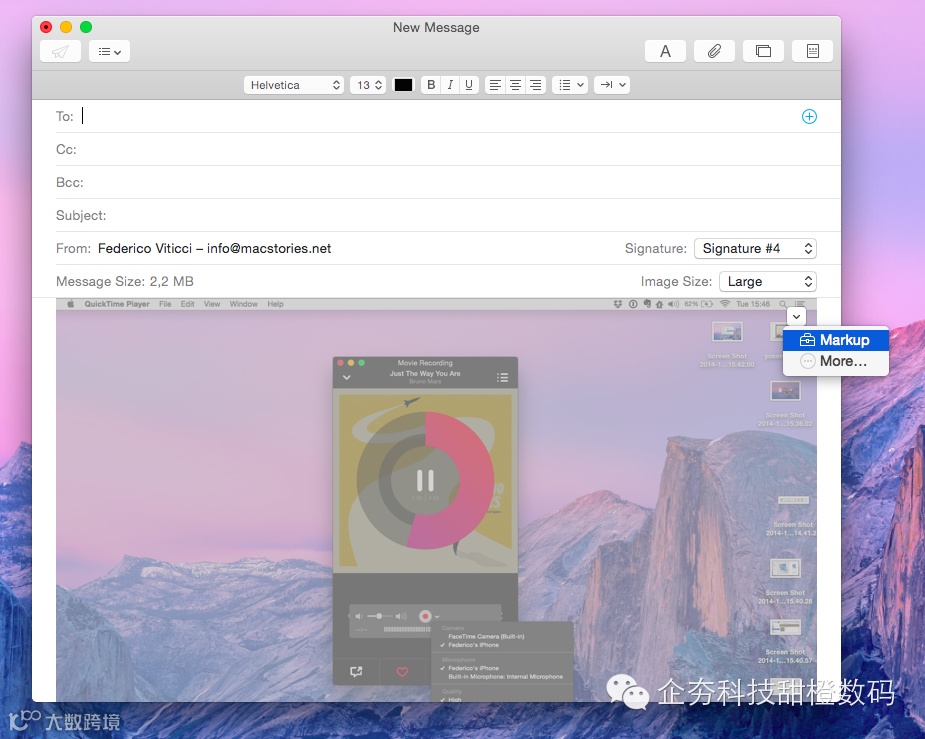Center align the text

pyautogui.click(x=516, y=85)
